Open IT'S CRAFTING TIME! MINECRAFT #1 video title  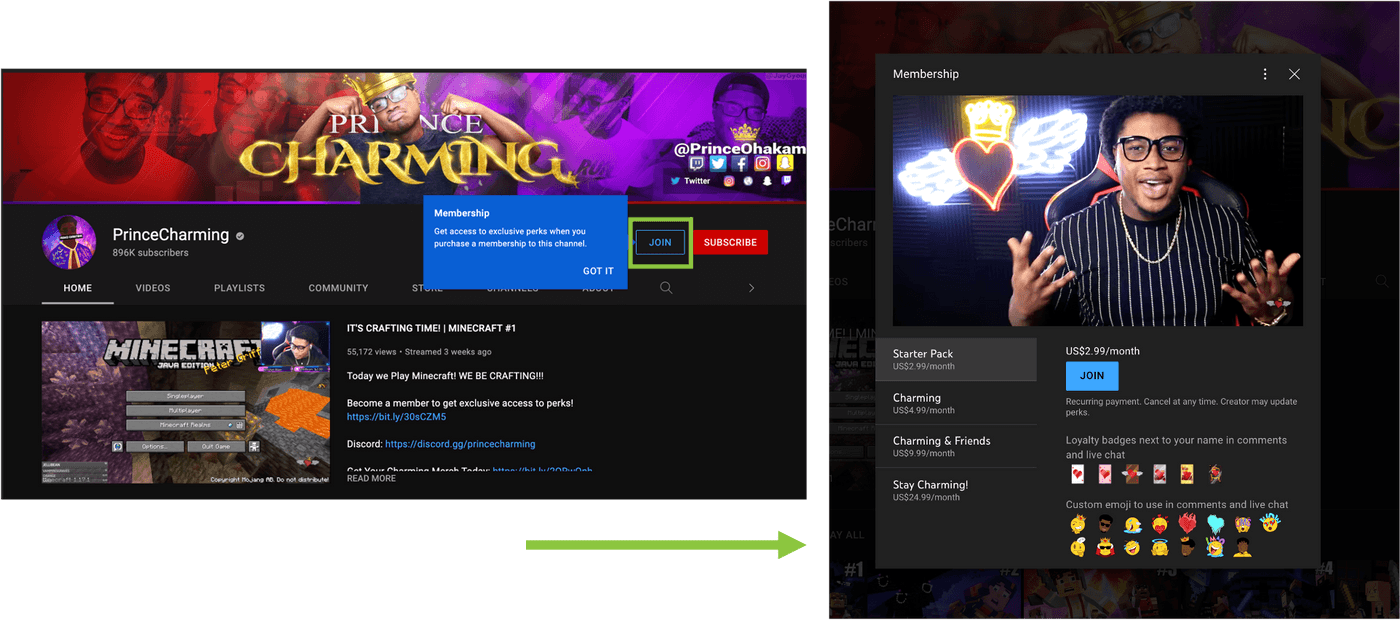(x=431, y=328)
